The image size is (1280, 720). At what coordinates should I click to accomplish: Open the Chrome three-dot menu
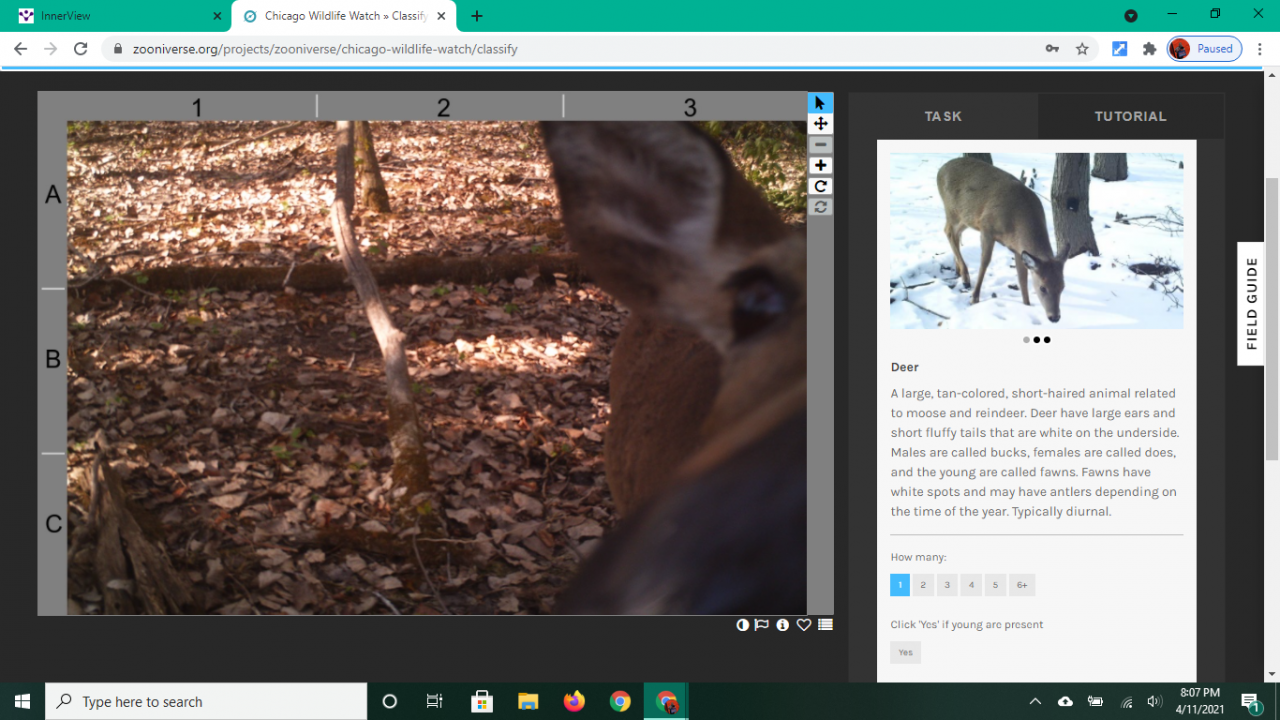point(1260,48)
